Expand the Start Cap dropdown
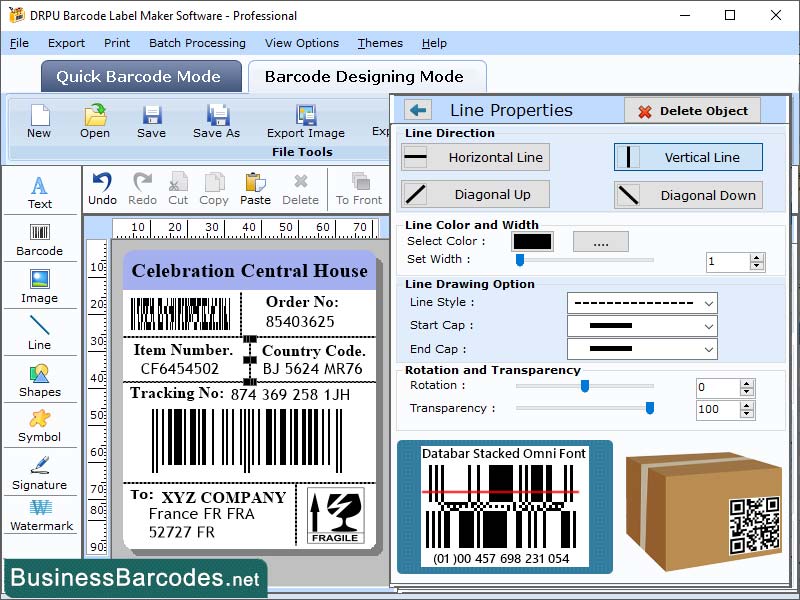This screenshot has height=600, width=800. coord(641,325)
